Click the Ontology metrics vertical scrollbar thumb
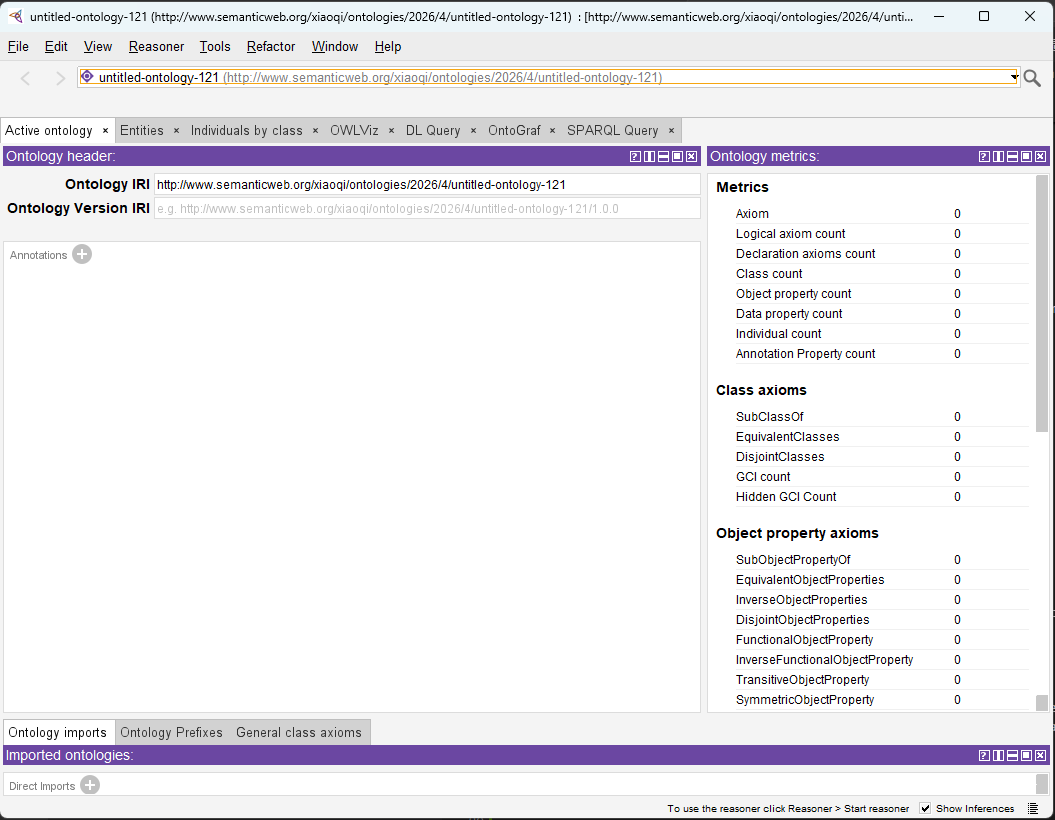The image size is (1055, 820). tap(1042, 303)
